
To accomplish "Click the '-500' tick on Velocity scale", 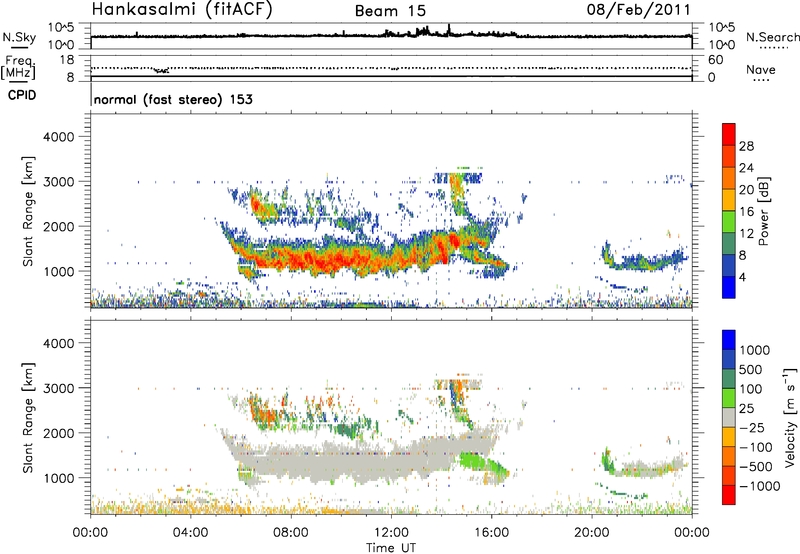I will pos(756,467).
